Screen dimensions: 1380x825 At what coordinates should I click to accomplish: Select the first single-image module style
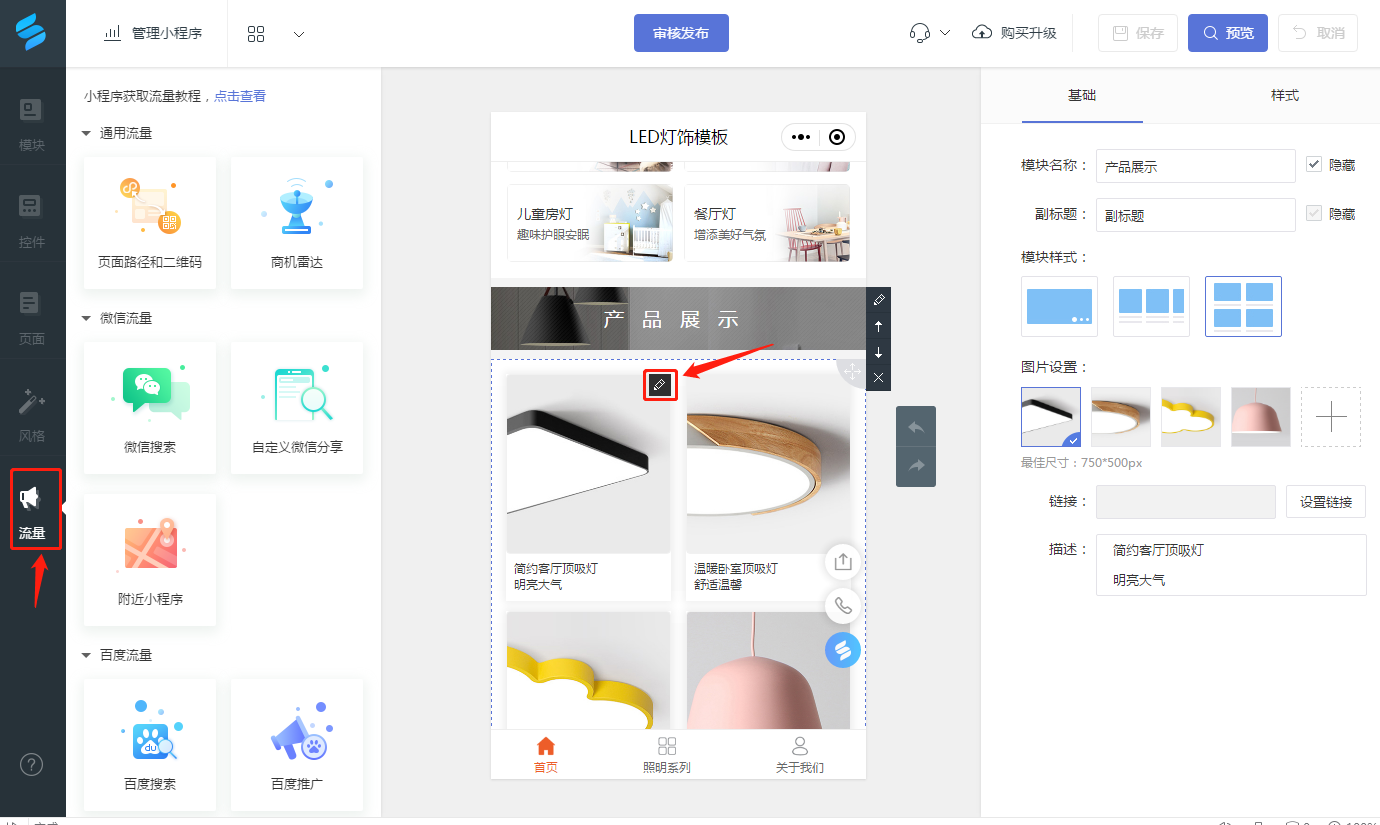tap(1059, 306)
